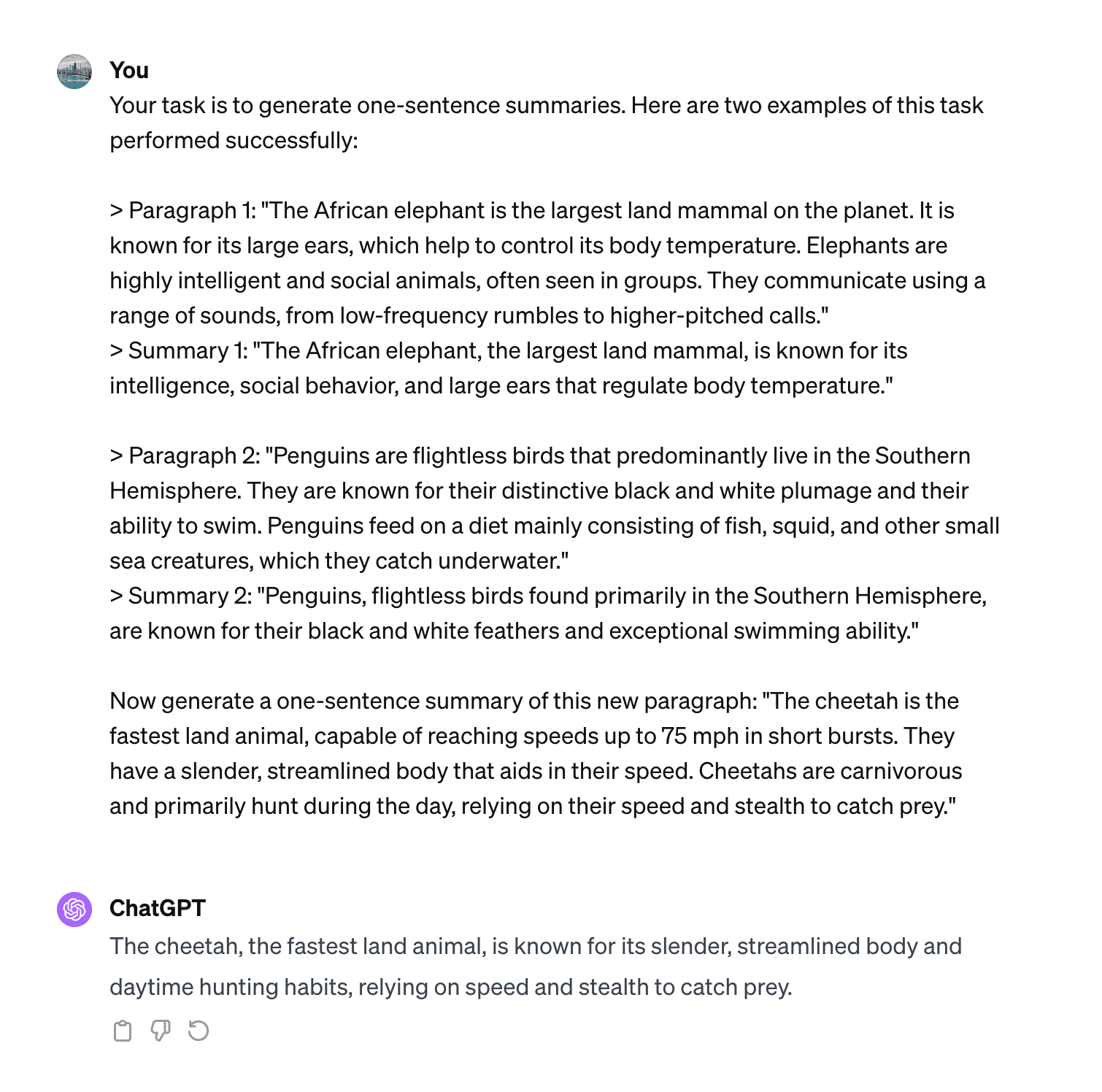Click the "> Paragraph 2:" label

[185, 455]
